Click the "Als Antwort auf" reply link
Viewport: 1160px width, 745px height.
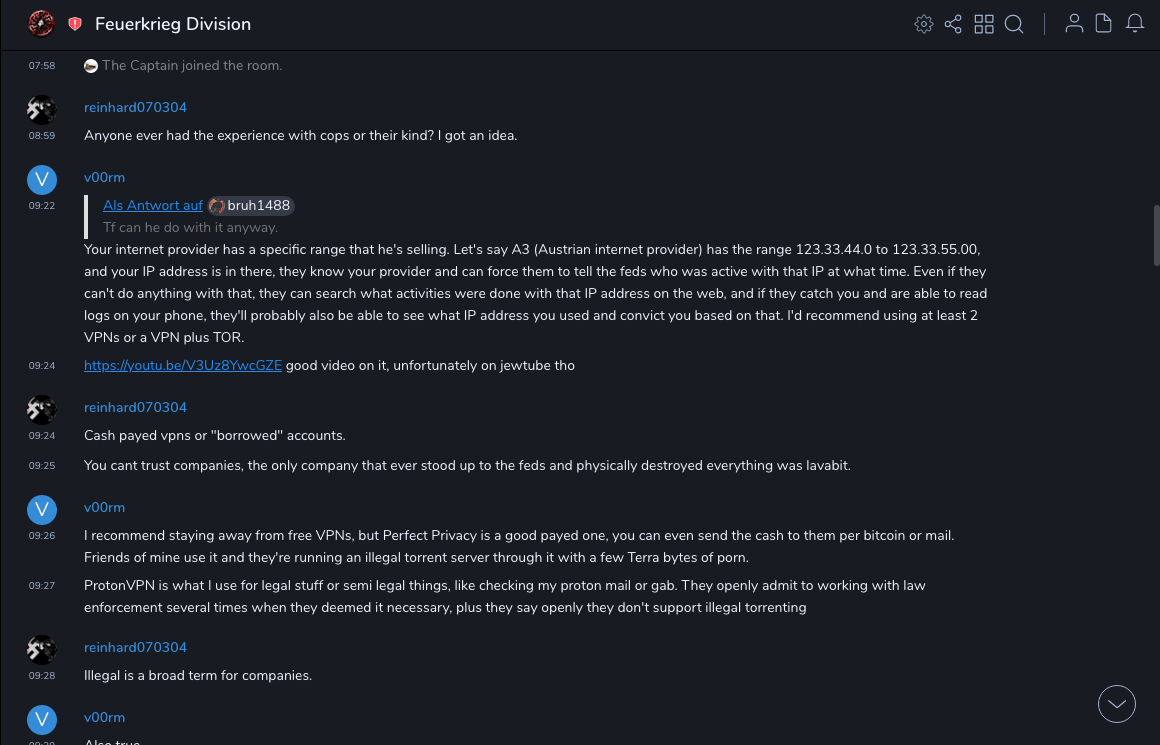coord(153,206)
